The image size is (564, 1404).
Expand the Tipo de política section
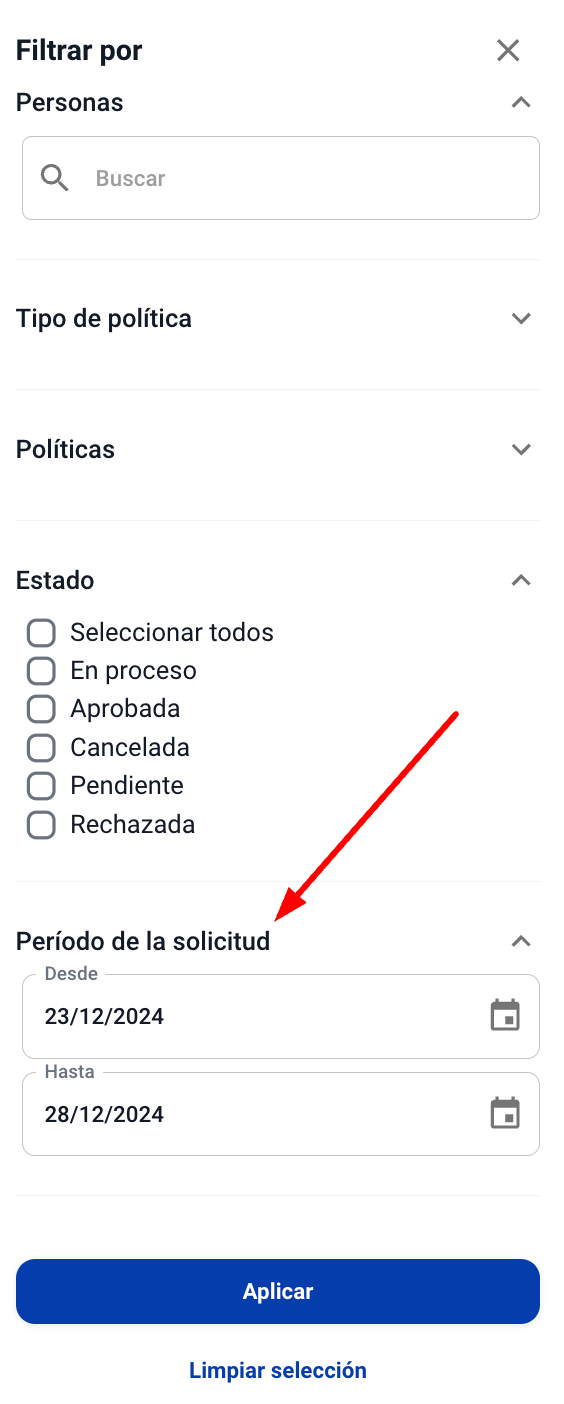coord(520,318)
